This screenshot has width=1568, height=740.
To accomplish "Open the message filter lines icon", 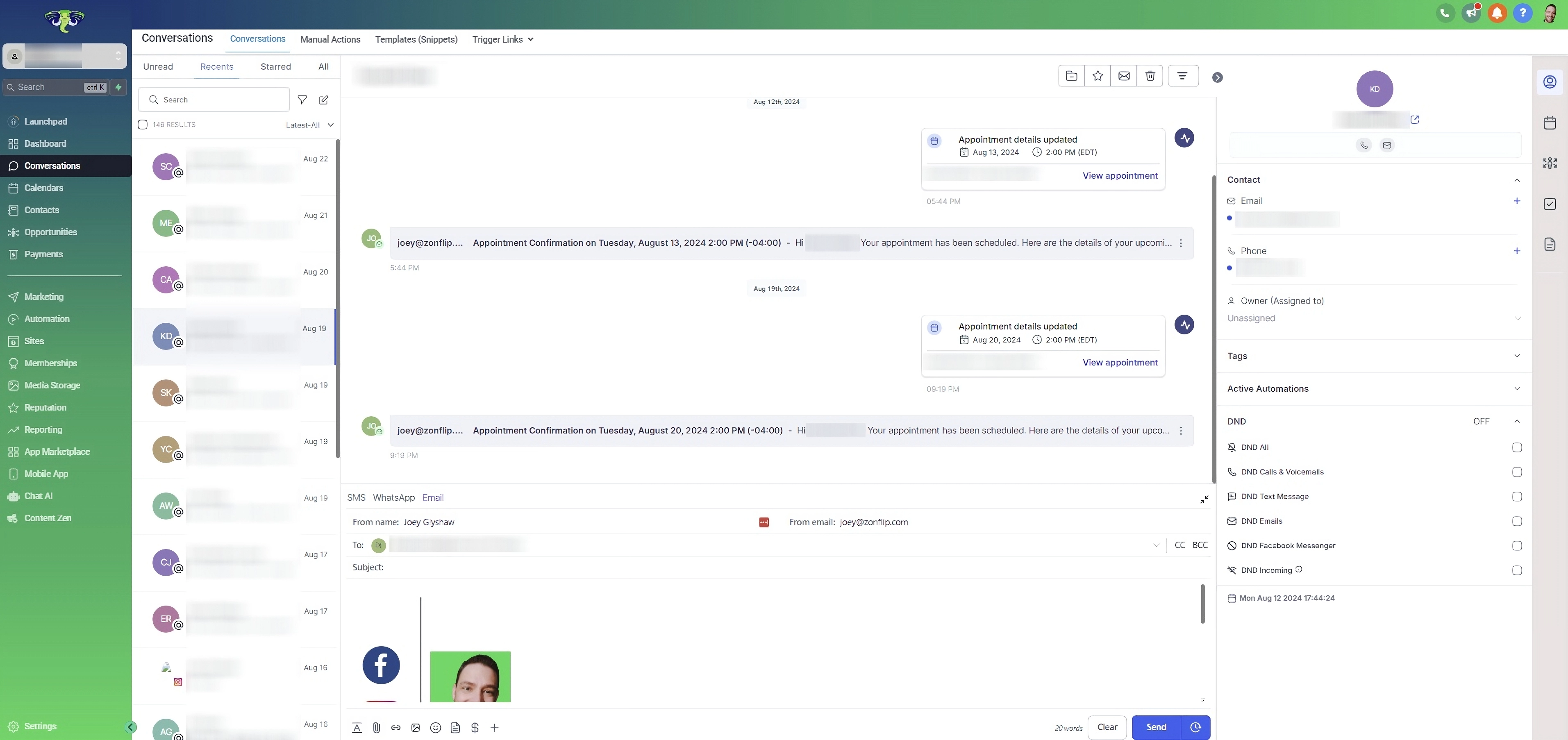I will (x=1182, y=76).
